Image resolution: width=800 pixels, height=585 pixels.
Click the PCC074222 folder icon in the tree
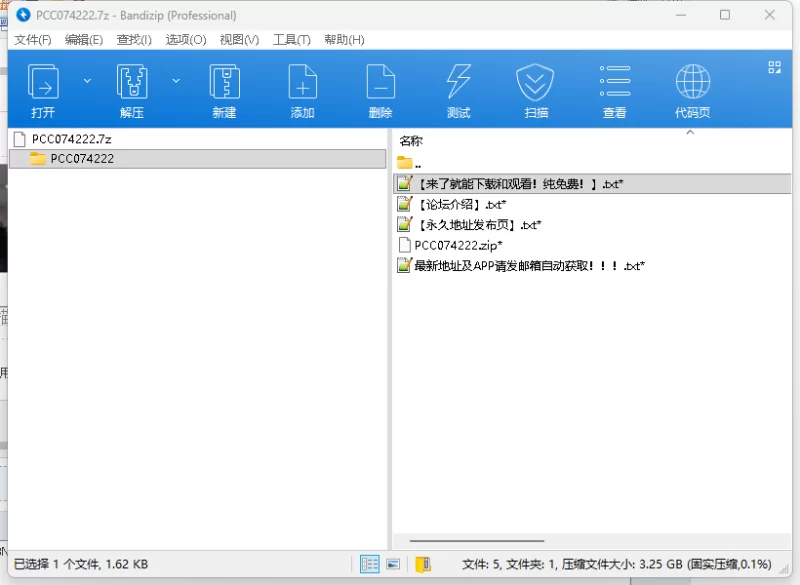point(38,159)
